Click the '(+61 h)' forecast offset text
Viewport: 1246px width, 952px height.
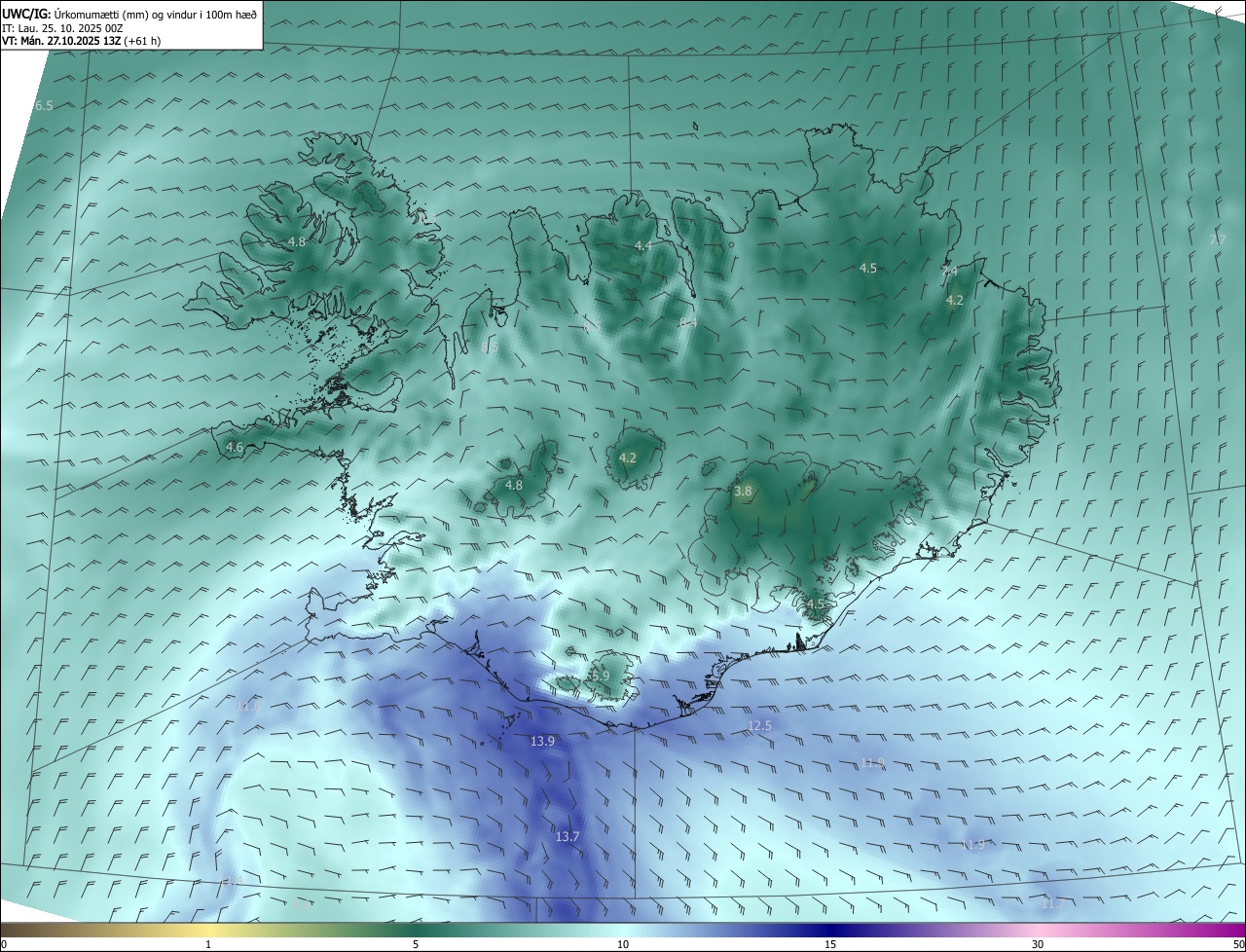(x=143, y=41)
